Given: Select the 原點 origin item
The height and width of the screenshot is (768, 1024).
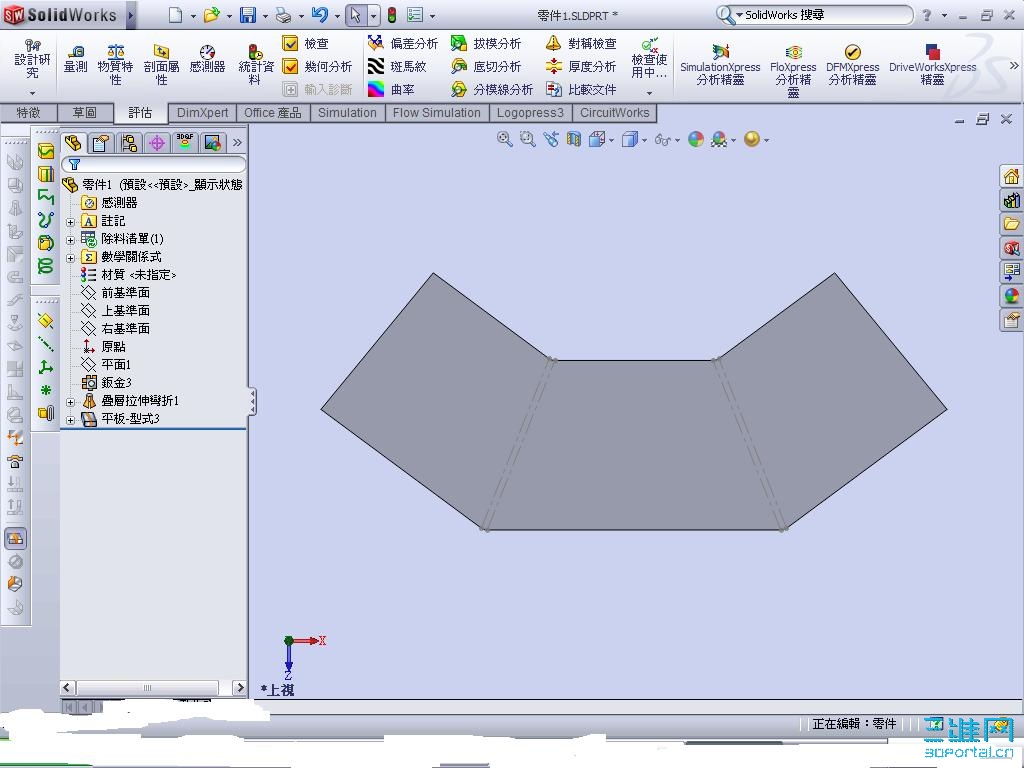Looking at the screenshot, I should [103, 346].
